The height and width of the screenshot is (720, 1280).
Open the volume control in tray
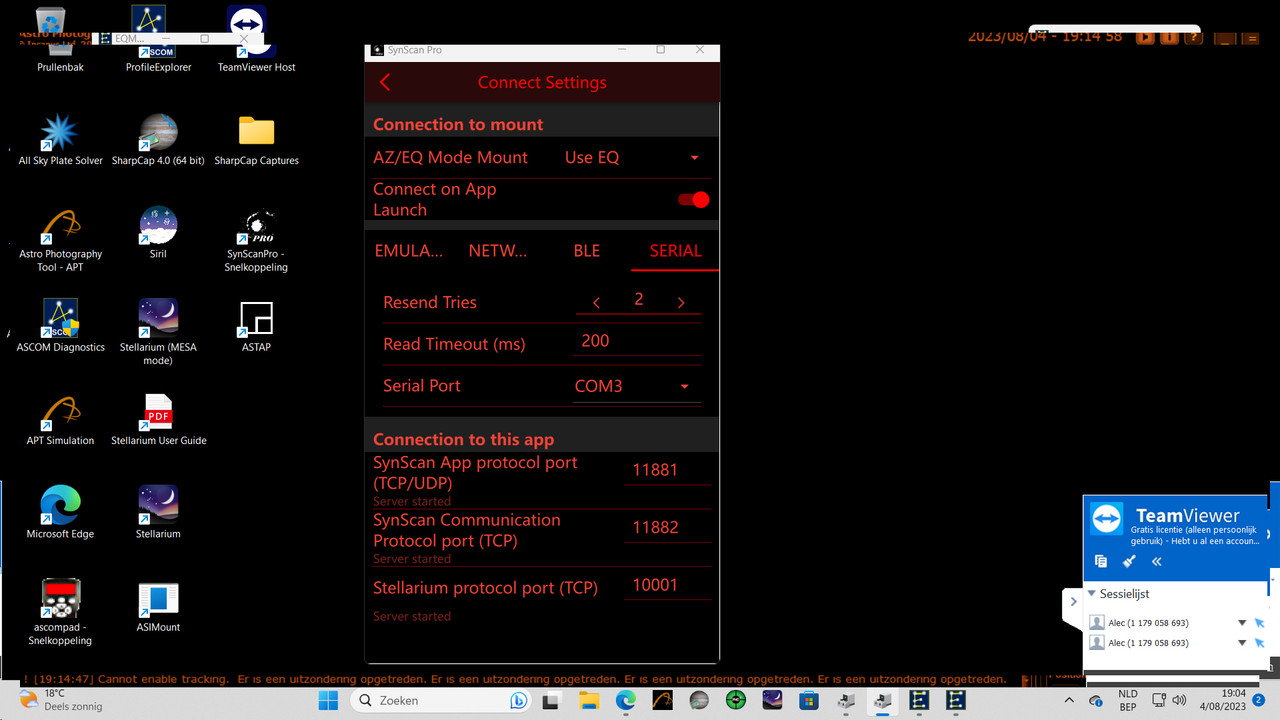click(x=1179, y=700)
